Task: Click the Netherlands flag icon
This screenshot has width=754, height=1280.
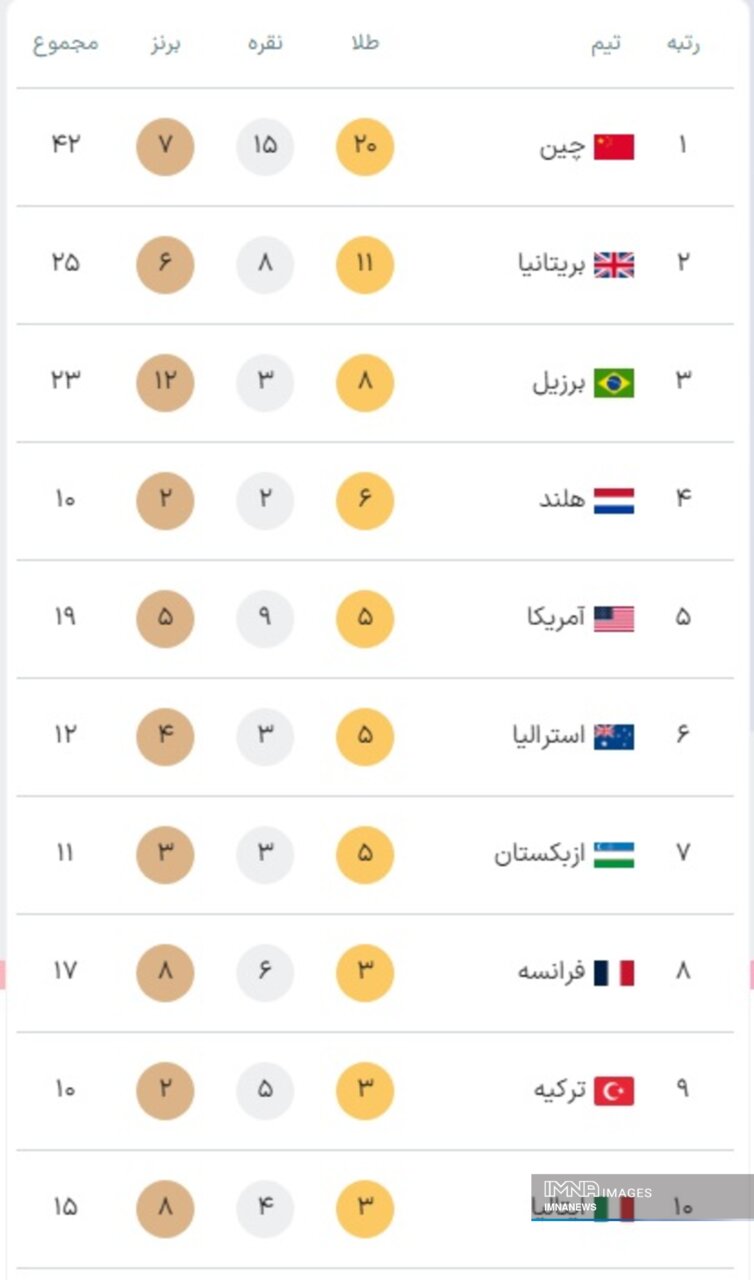Action: pos(613,501)
